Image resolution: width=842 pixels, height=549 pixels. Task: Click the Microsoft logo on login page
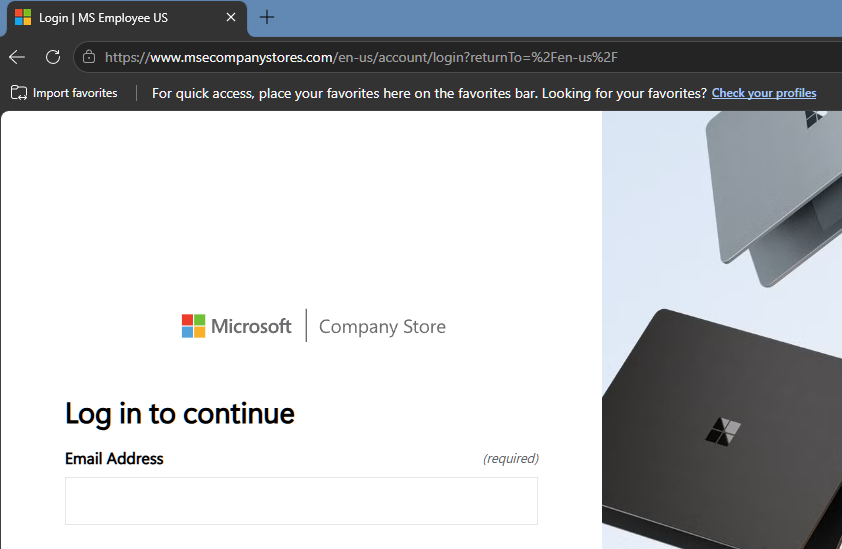pos(236,326)
